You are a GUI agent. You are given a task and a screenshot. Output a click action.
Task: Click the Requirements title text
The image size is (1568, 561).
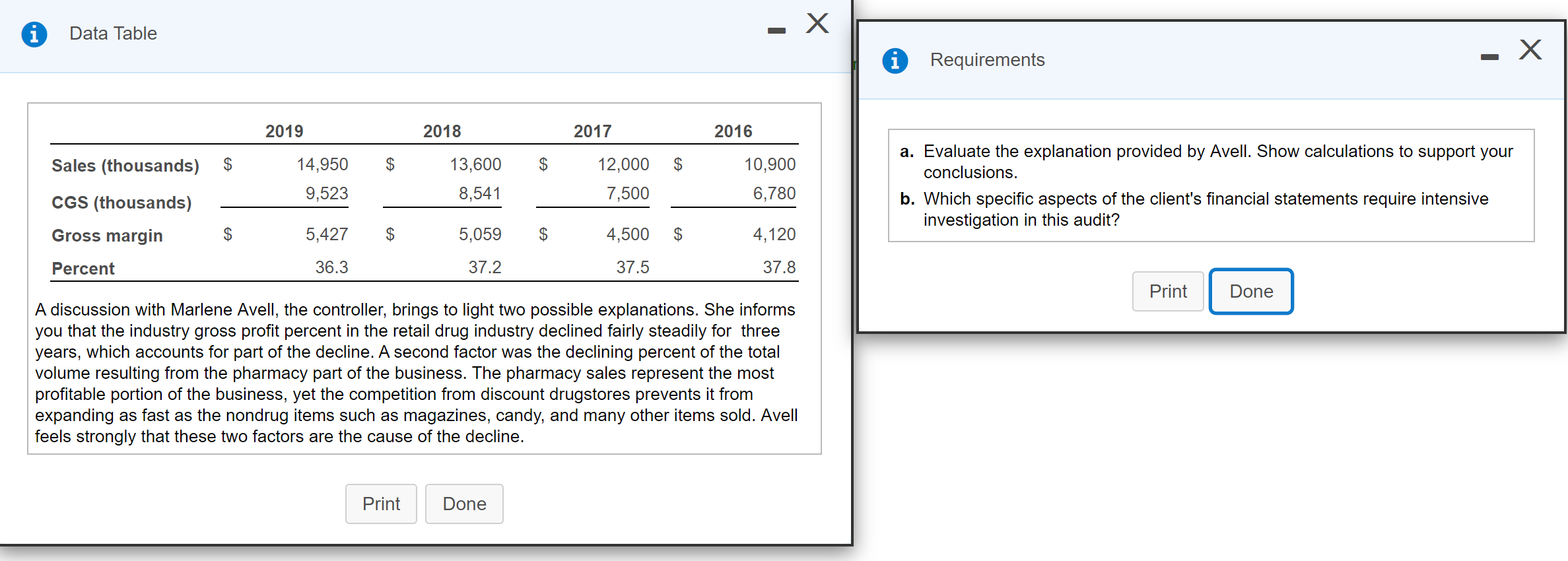987,60
